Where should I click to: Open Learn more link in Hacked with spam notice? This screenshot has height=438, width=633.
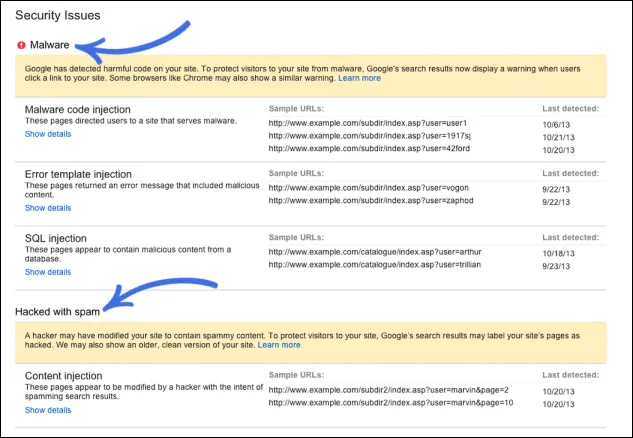click(279, 345)
